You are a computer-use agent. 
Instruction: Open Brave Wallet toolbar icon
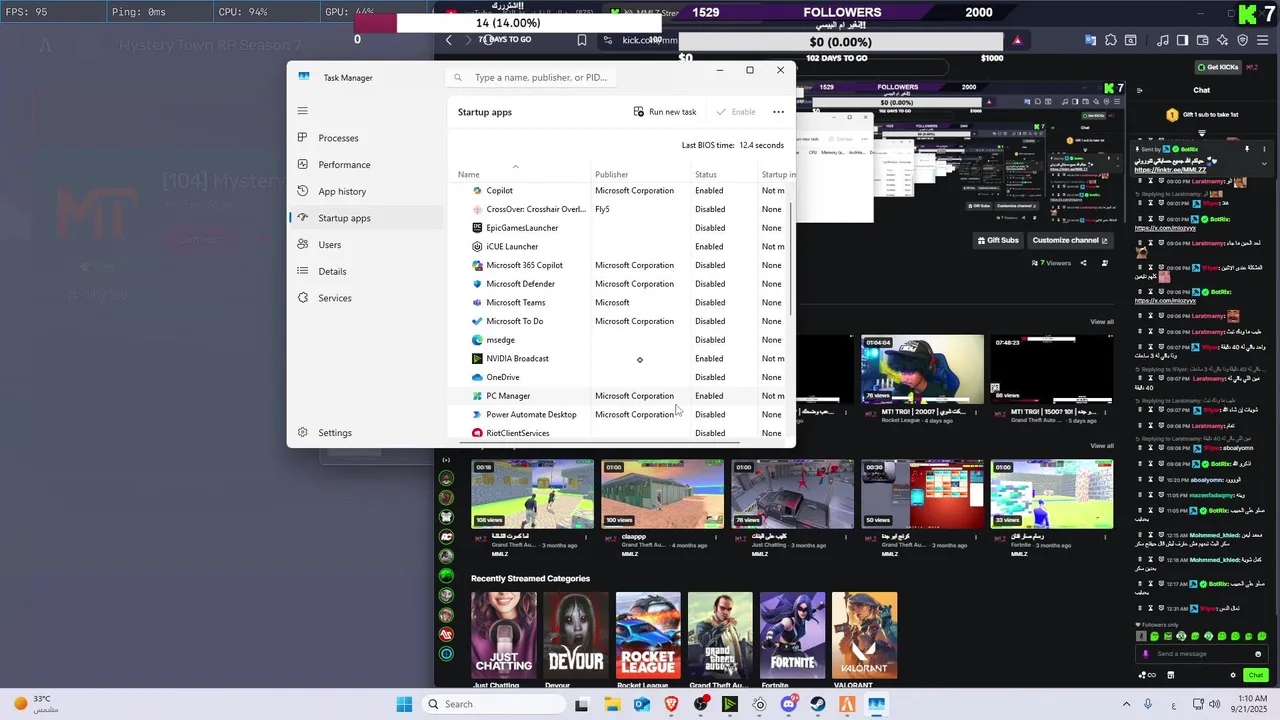[x=1203, y=40]
